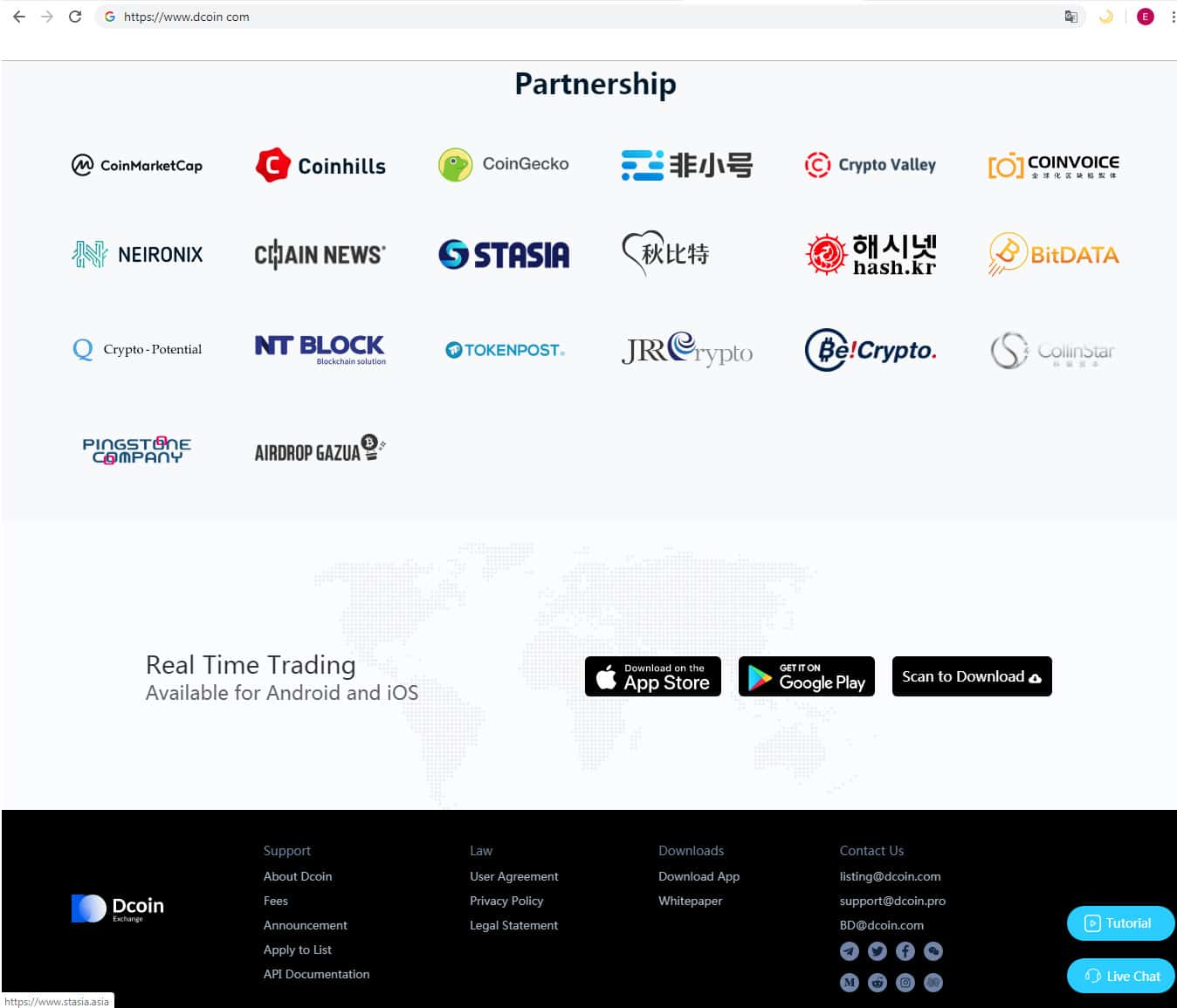Click the NT BLOCK partner logo
Image resolution: width=1177 pixels, height=1008 pixels.
[x=320, y=349]
